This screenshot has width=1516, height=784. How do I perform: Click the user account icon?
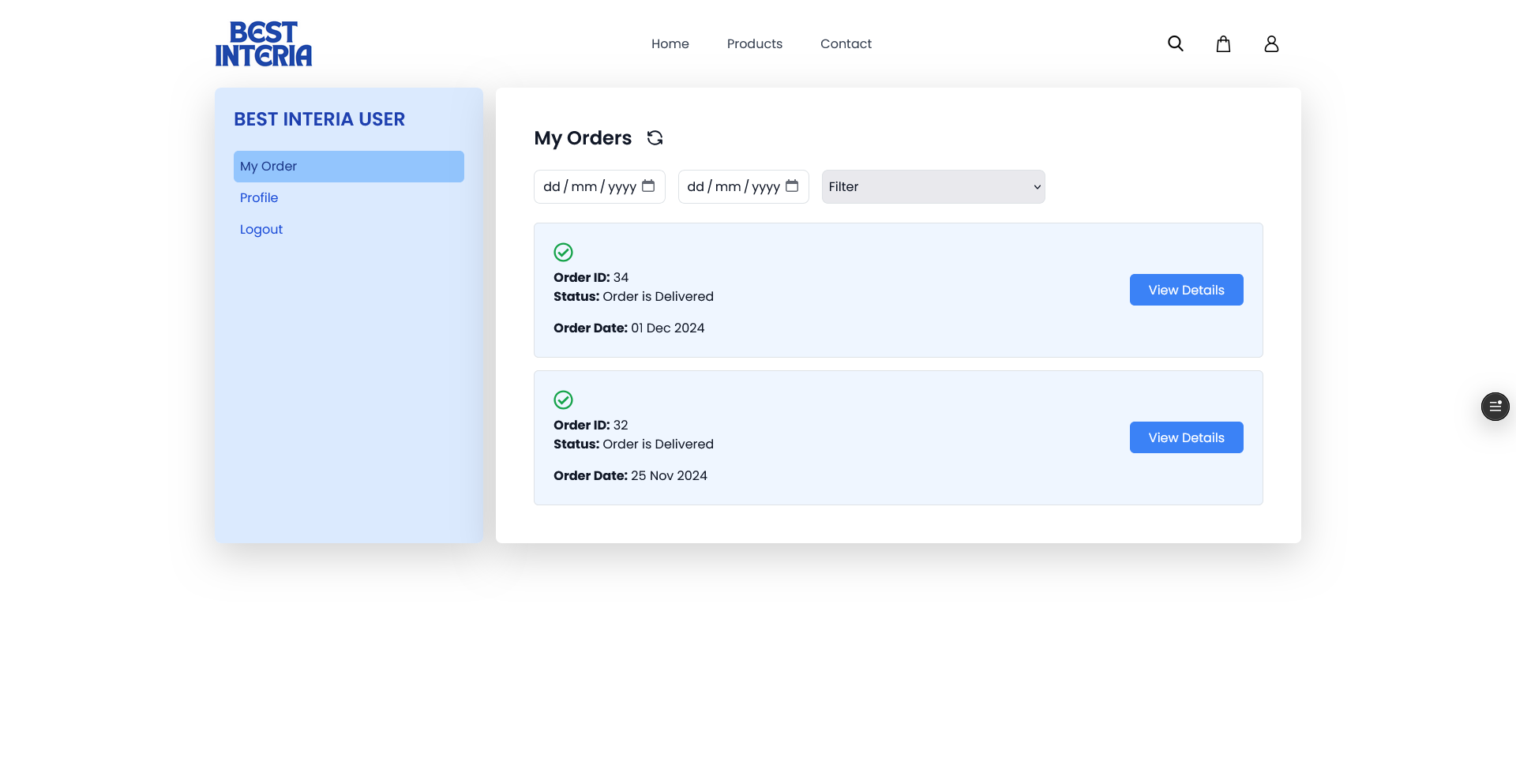coord(1270,43)
